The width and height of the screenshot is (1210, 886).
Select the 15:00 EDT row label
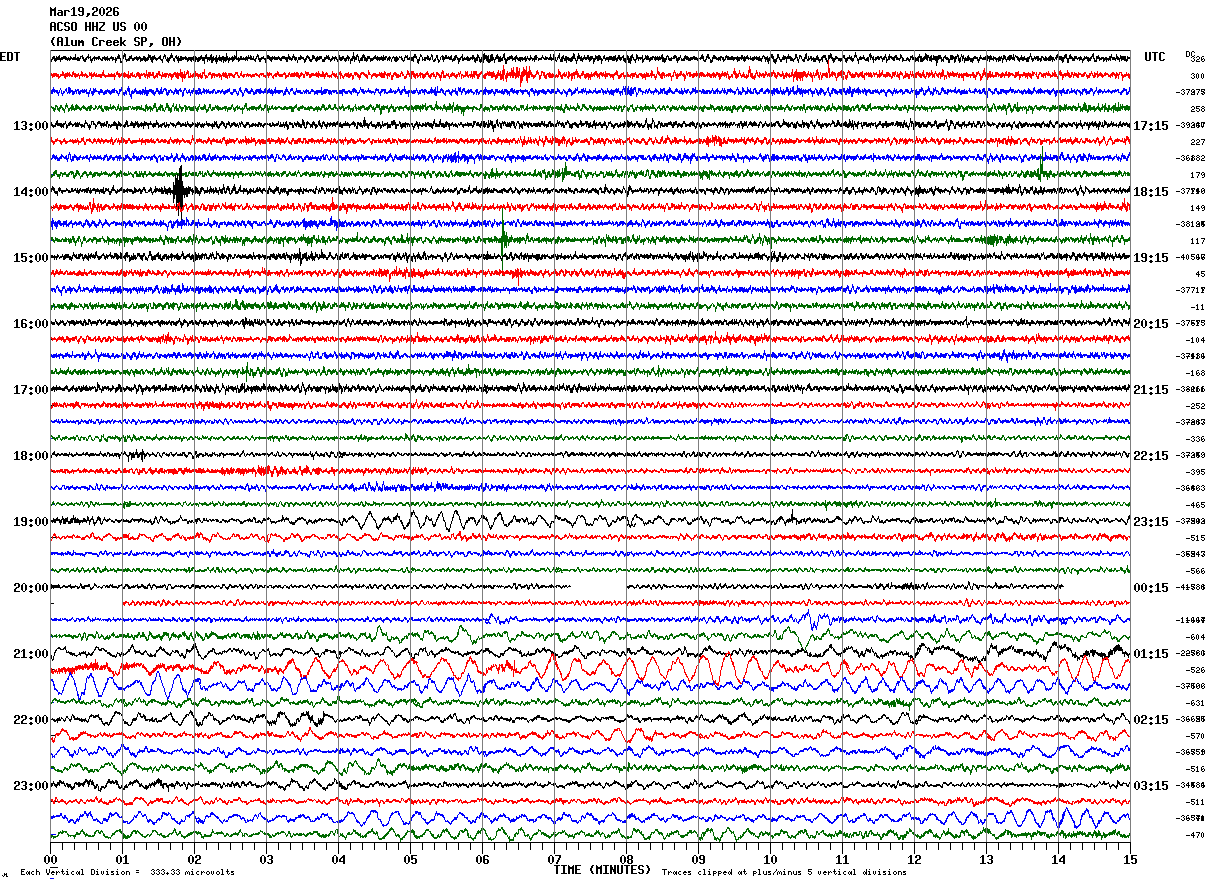click(x=31, y=258)
